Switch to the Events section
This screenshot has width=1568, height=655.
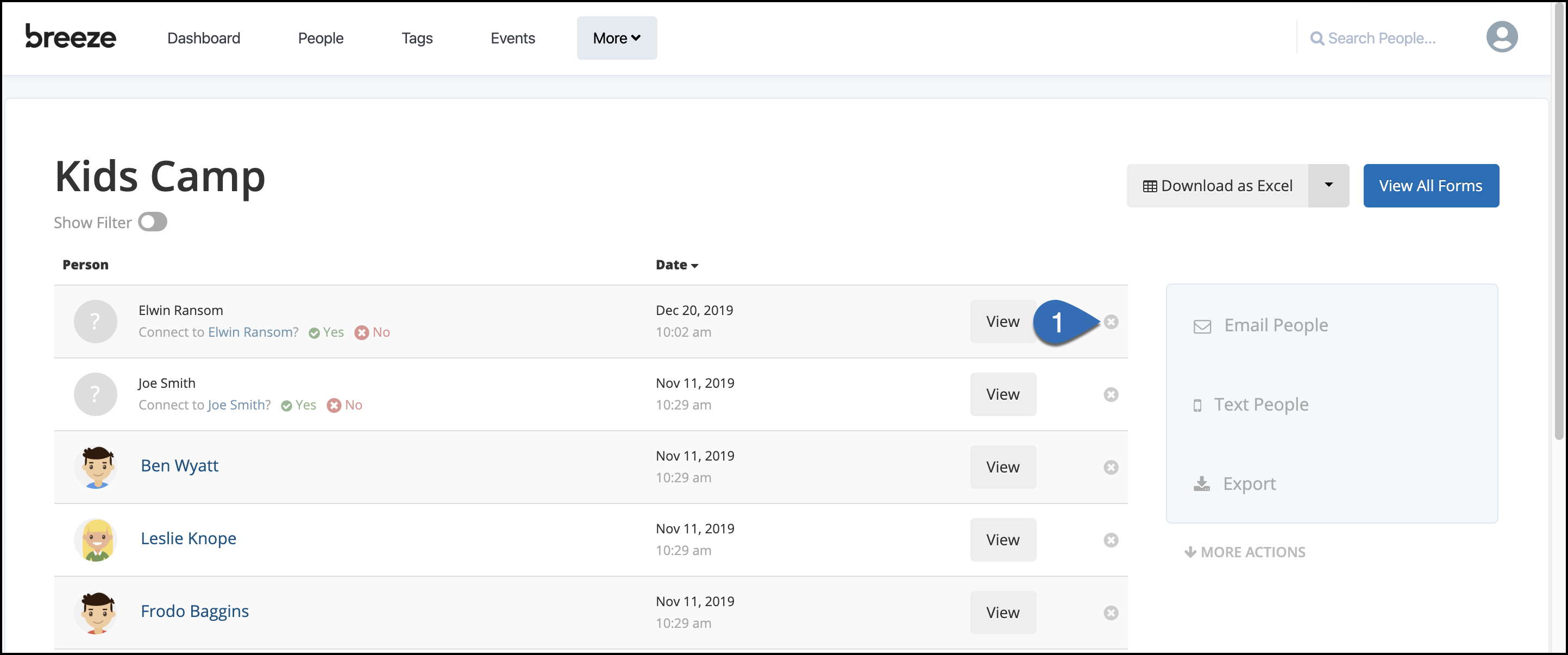(x=512, y=37)
